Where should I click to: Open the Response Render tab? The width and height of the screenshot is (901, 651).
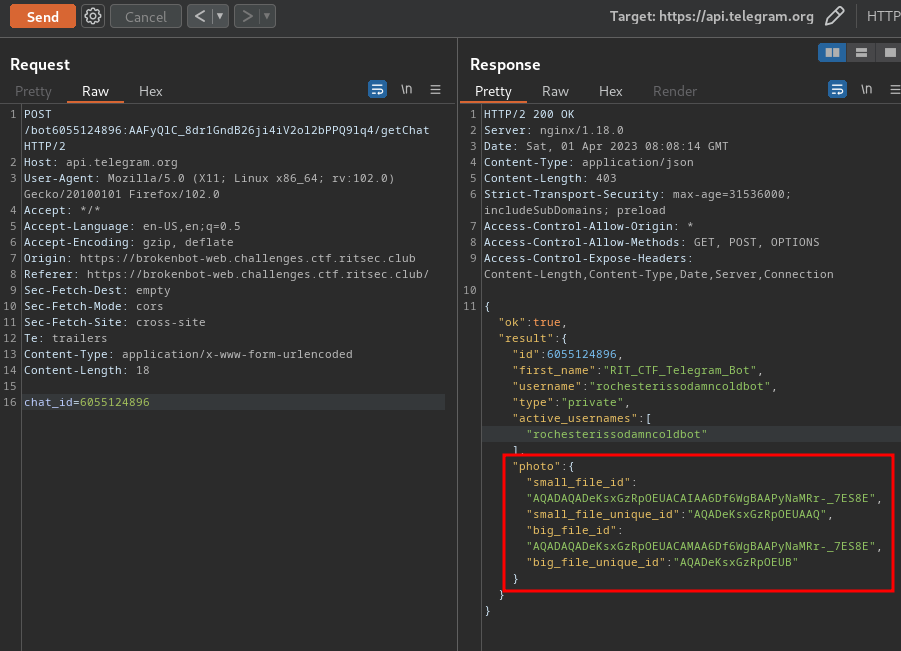(675, 91)
